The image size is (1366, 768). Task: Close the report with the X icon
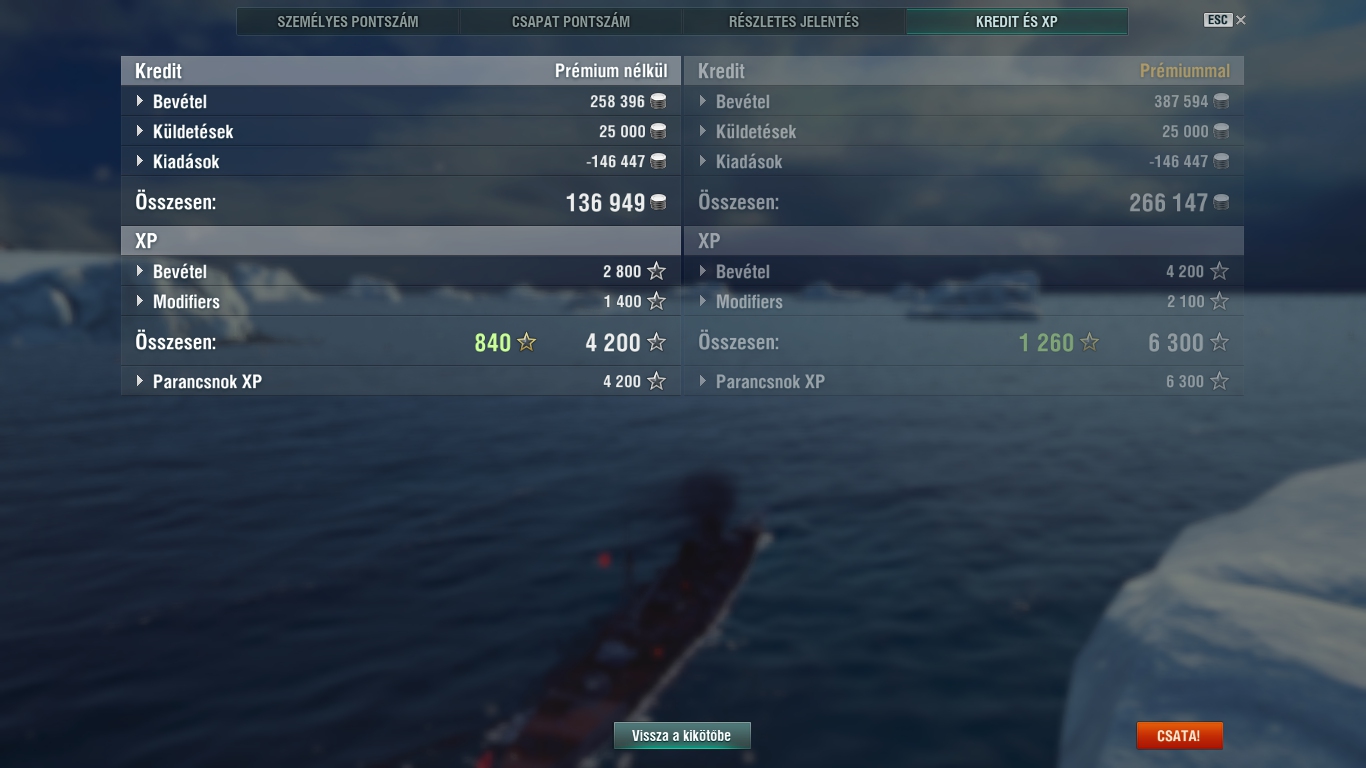[1241, 20]
